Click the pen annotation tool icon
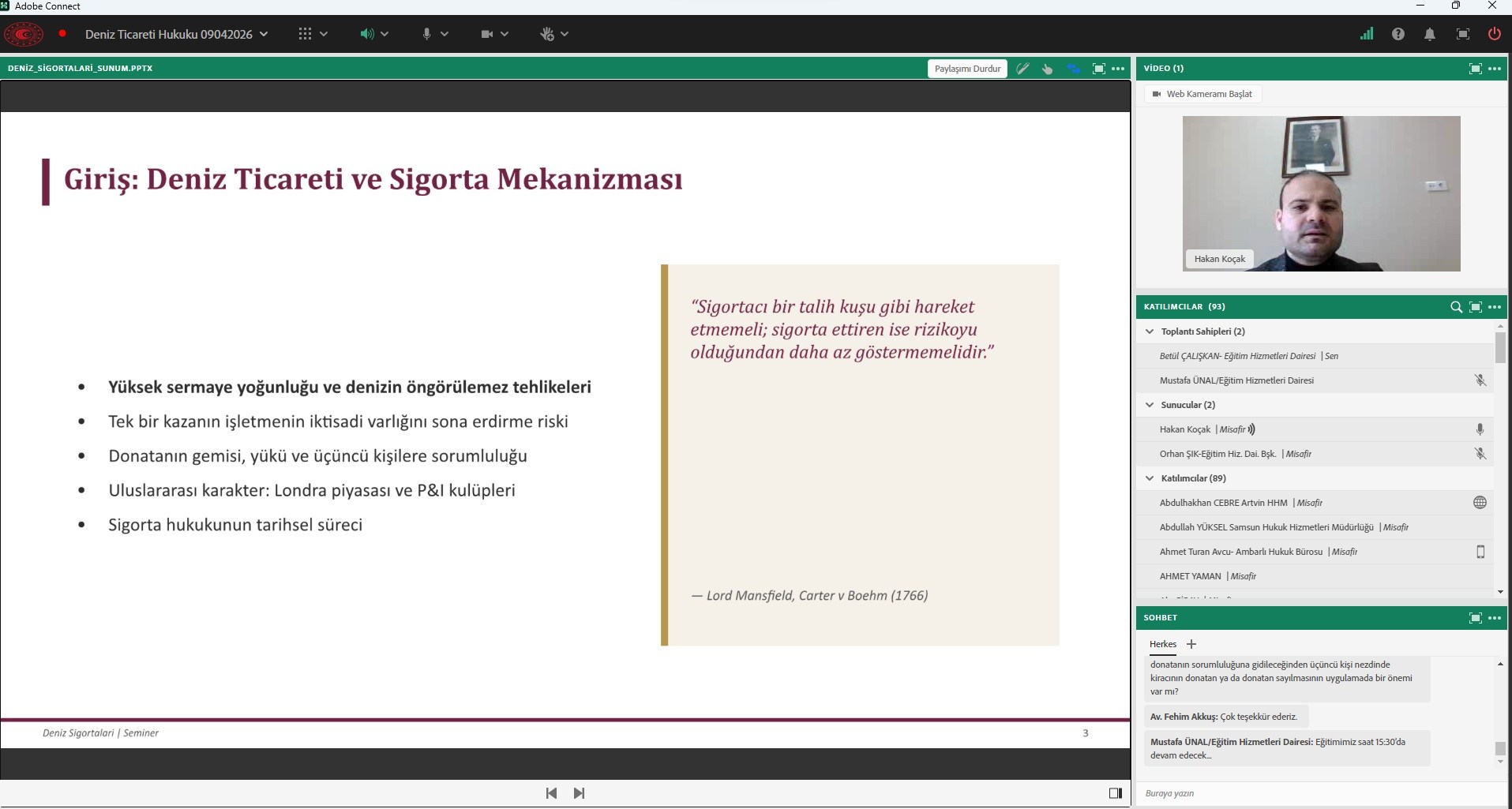This screenshot has height=809, width=1512. click(x=1022, y=69)
